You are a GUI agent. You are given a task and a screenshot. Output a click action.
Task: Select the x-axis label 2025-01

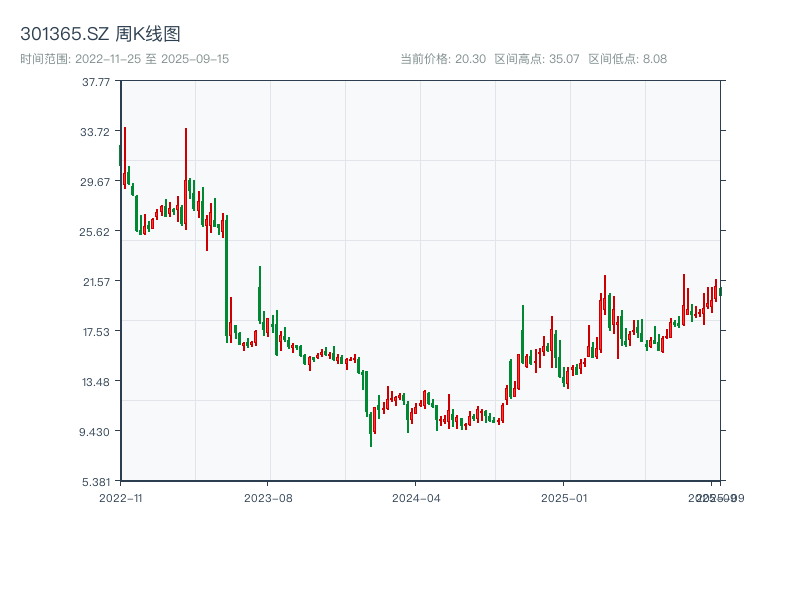pyautogui.click(x=564, y=498)
